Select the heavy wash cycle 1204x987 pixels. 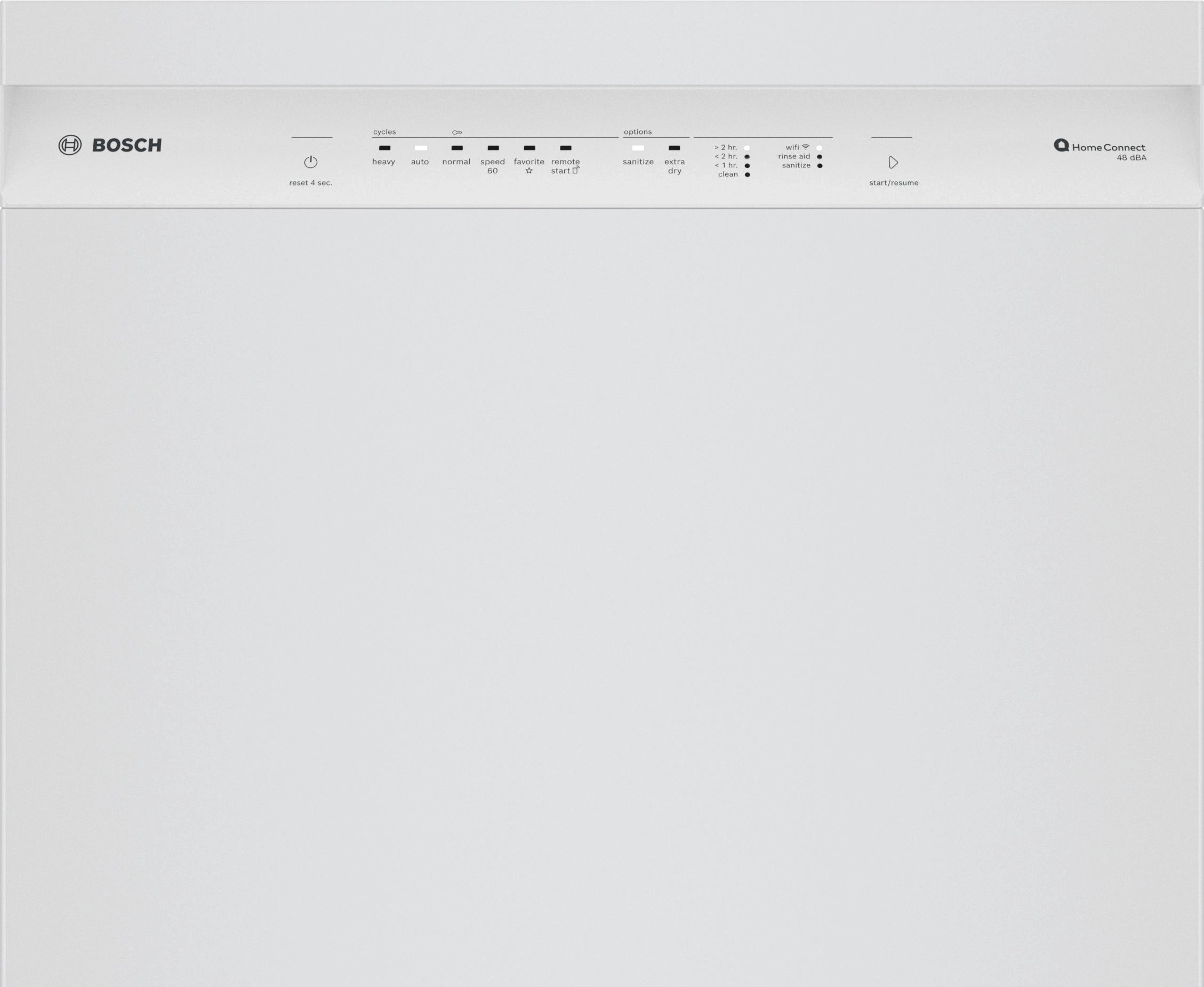point(384,148)
